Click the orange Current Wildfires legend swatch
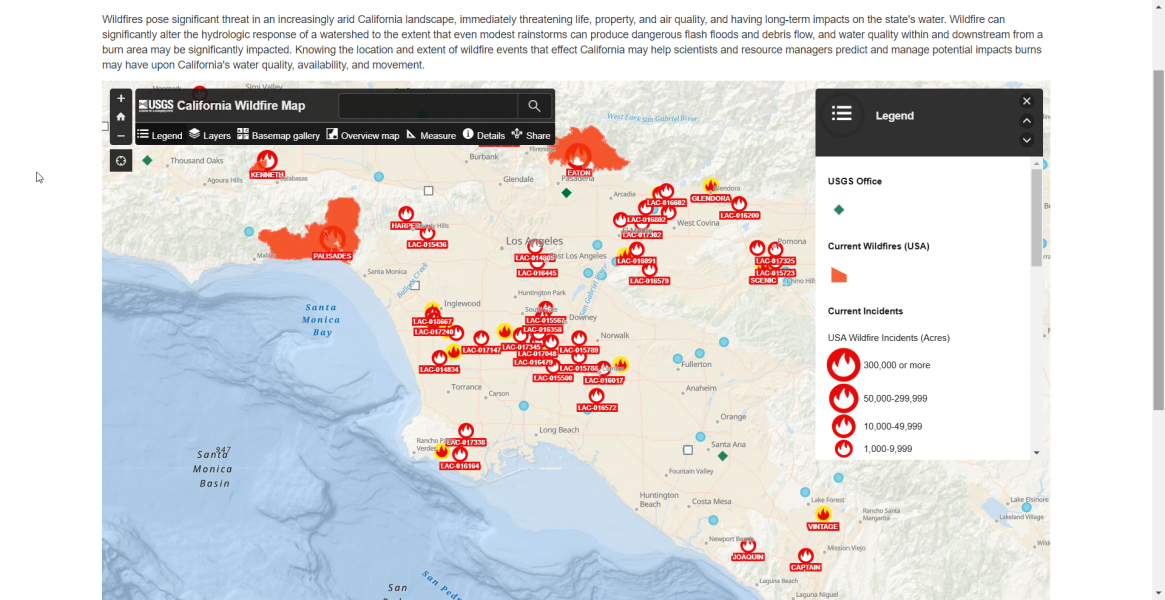The image size is (1165, 600). pos(839,276)
